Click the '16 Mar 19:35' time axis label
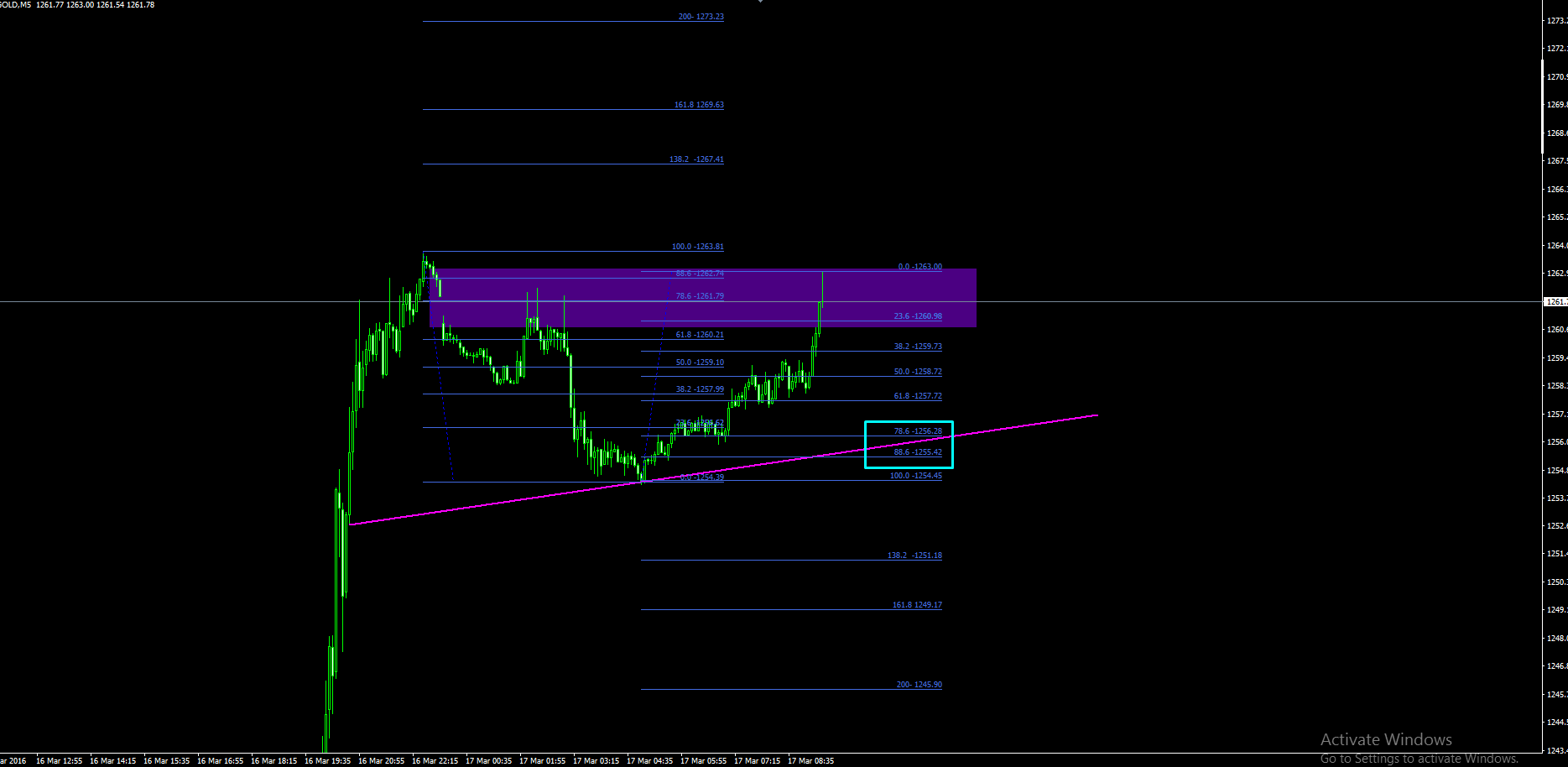 (x=327, y=761)
